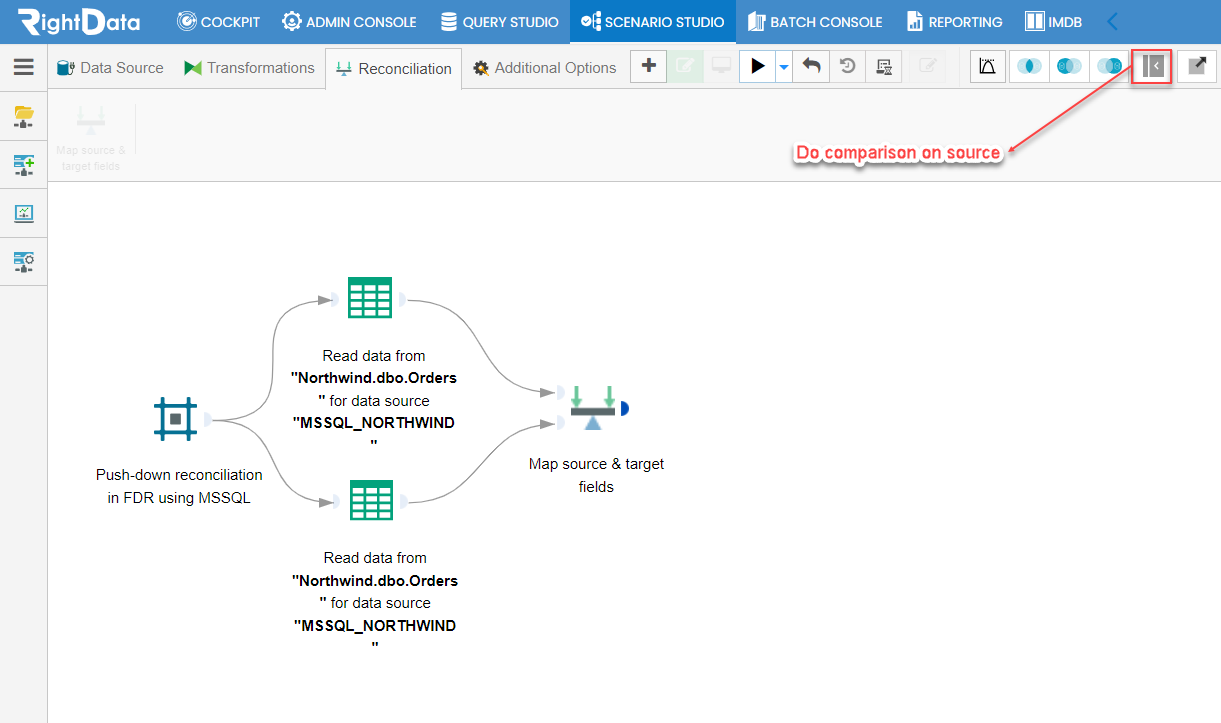Select the Reconciliation tab
Viewport: 1221px width, 723px height.
[394, 69]
